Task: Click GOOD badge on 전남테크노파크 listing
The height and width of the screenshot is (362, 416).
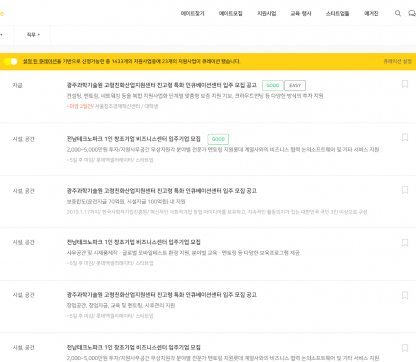Action: [218, 139]
